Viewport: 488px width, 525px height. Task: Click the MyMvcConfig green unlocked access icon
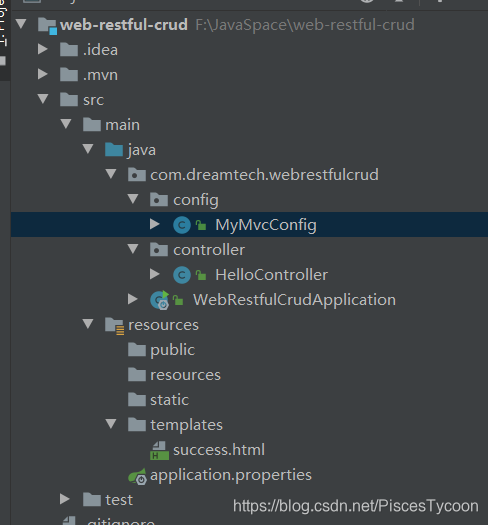pos(201,225)
